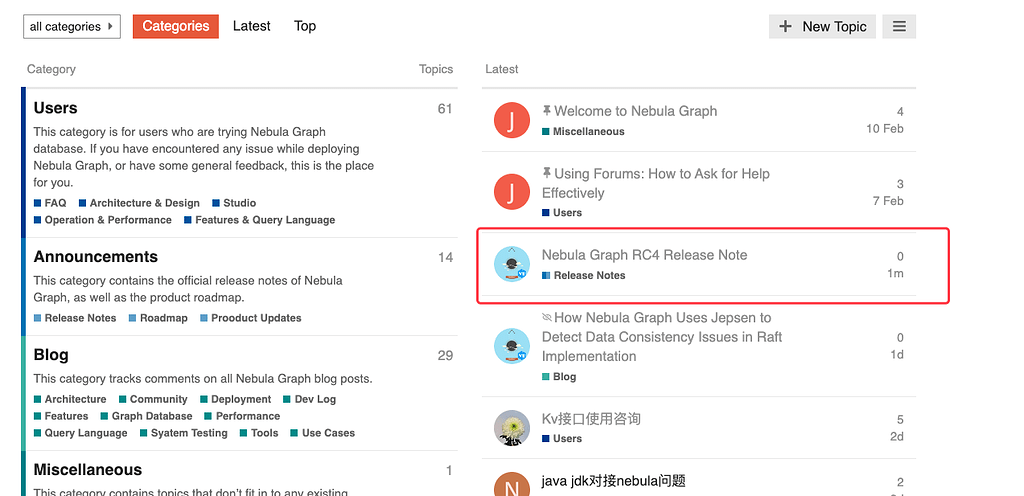Expand the all categories dropdown
Image resolution: width=1024 pixels, height=496 pixels.
pos(72,27)
